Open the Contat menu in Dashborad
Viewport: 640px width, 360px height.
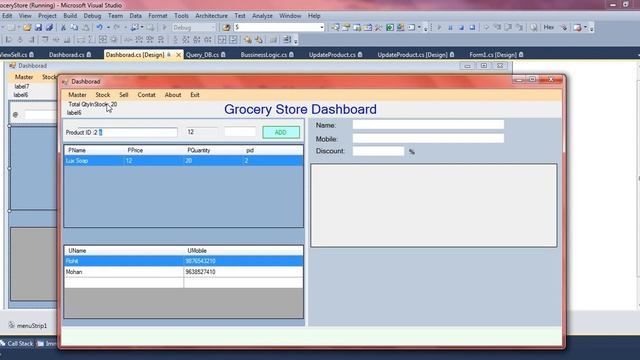pyautogui.click(x=147, y=95)
